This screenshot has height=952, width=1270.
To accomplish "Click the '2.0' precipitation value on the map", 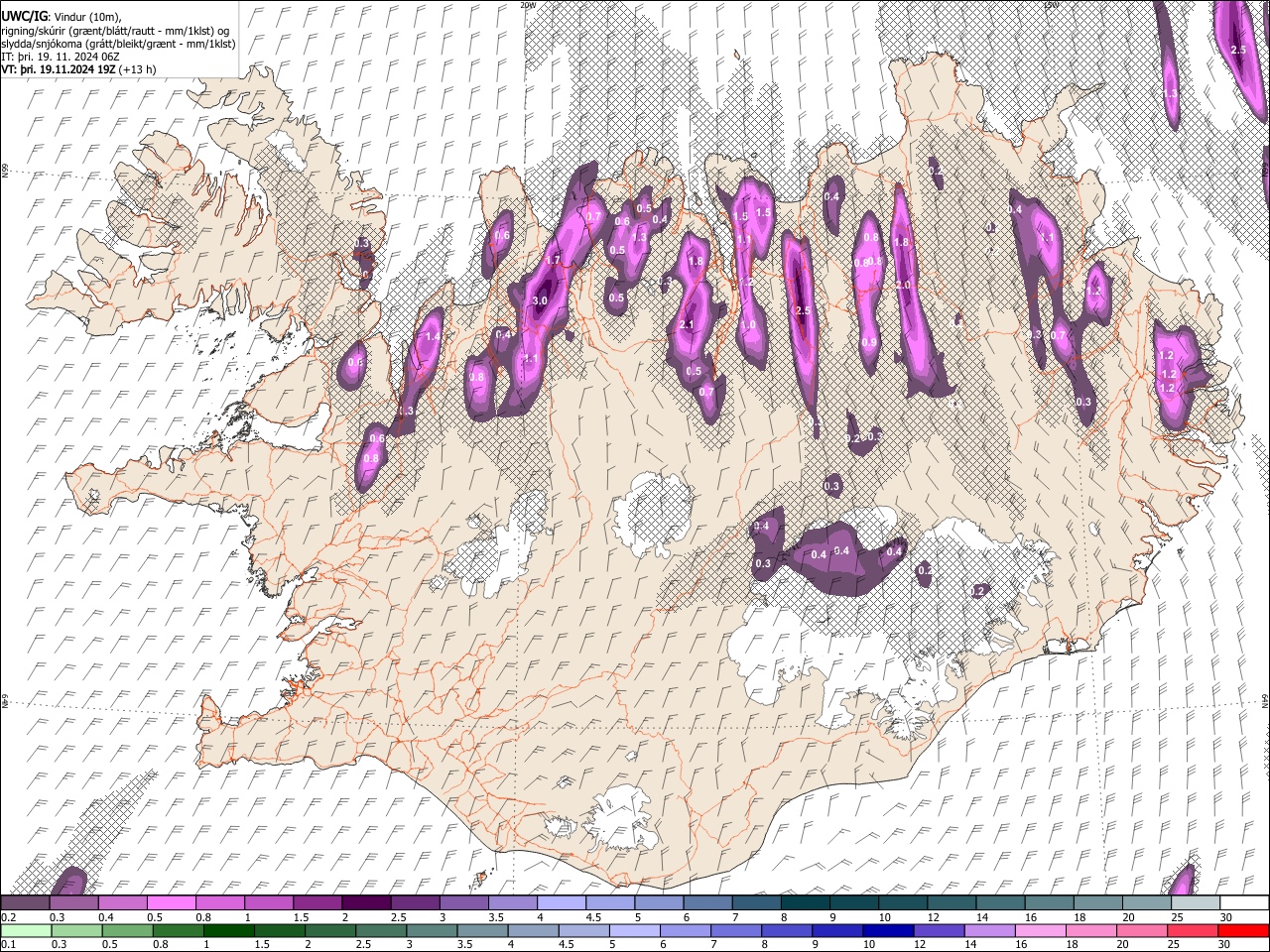I will pyautogui.click(x=903, y=285).
